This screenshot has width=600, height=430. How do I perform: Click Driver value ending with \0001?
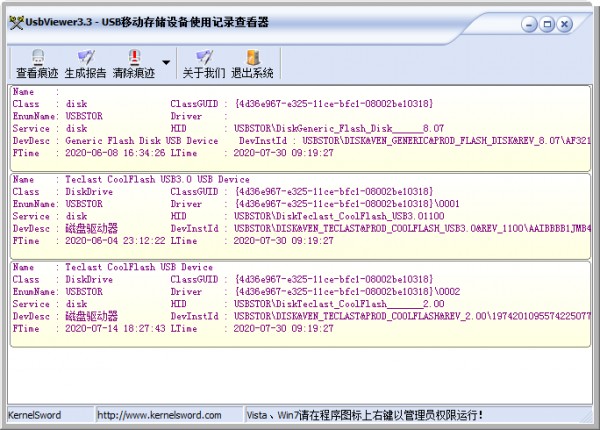tap(347, 204)
